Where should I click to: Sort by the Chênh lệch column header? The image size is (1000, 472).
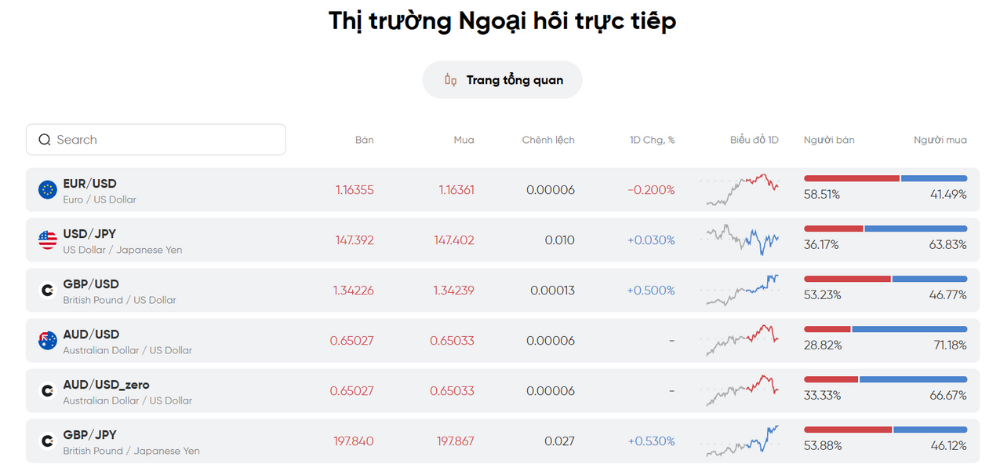point(548,140)
